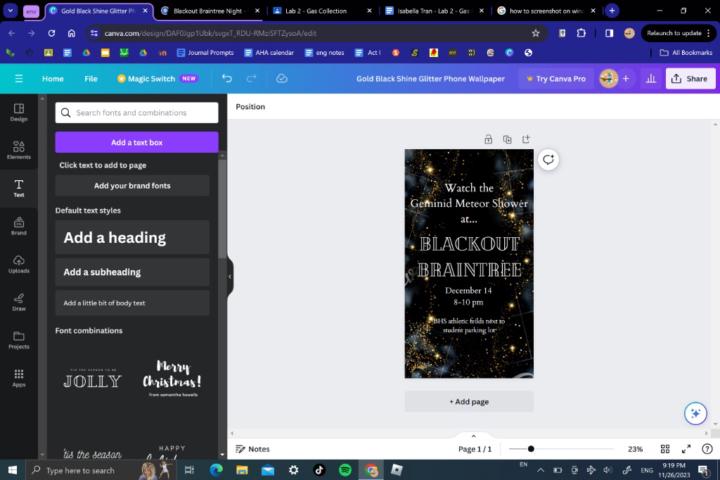Image resolution: width=720 pixels, height=480 pixels.
Task: Switch to Lab 2 - Gas Collection tab
Action: (321, 11)
